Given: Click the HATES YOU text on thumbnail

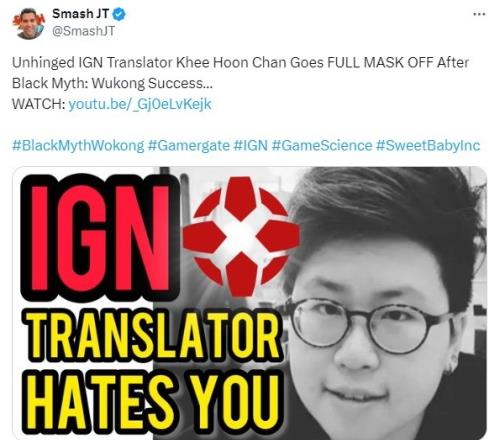Looking at the screenshot, I should tap(153, 402).
